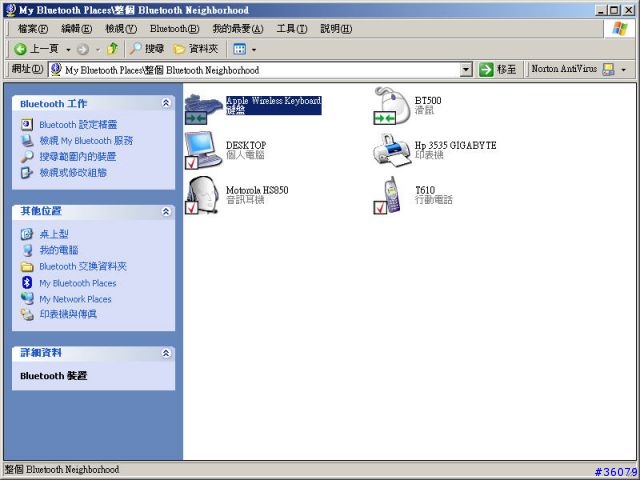
Task: Click the Motorola HS850 label text
Action: [x=257, y=190]
